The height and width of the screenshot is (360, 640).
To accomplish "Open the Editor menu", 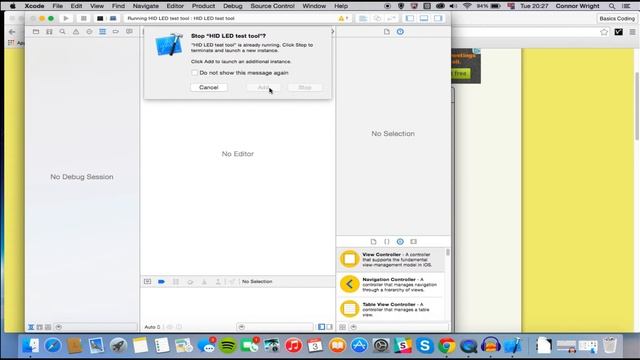I will (175, 6).
